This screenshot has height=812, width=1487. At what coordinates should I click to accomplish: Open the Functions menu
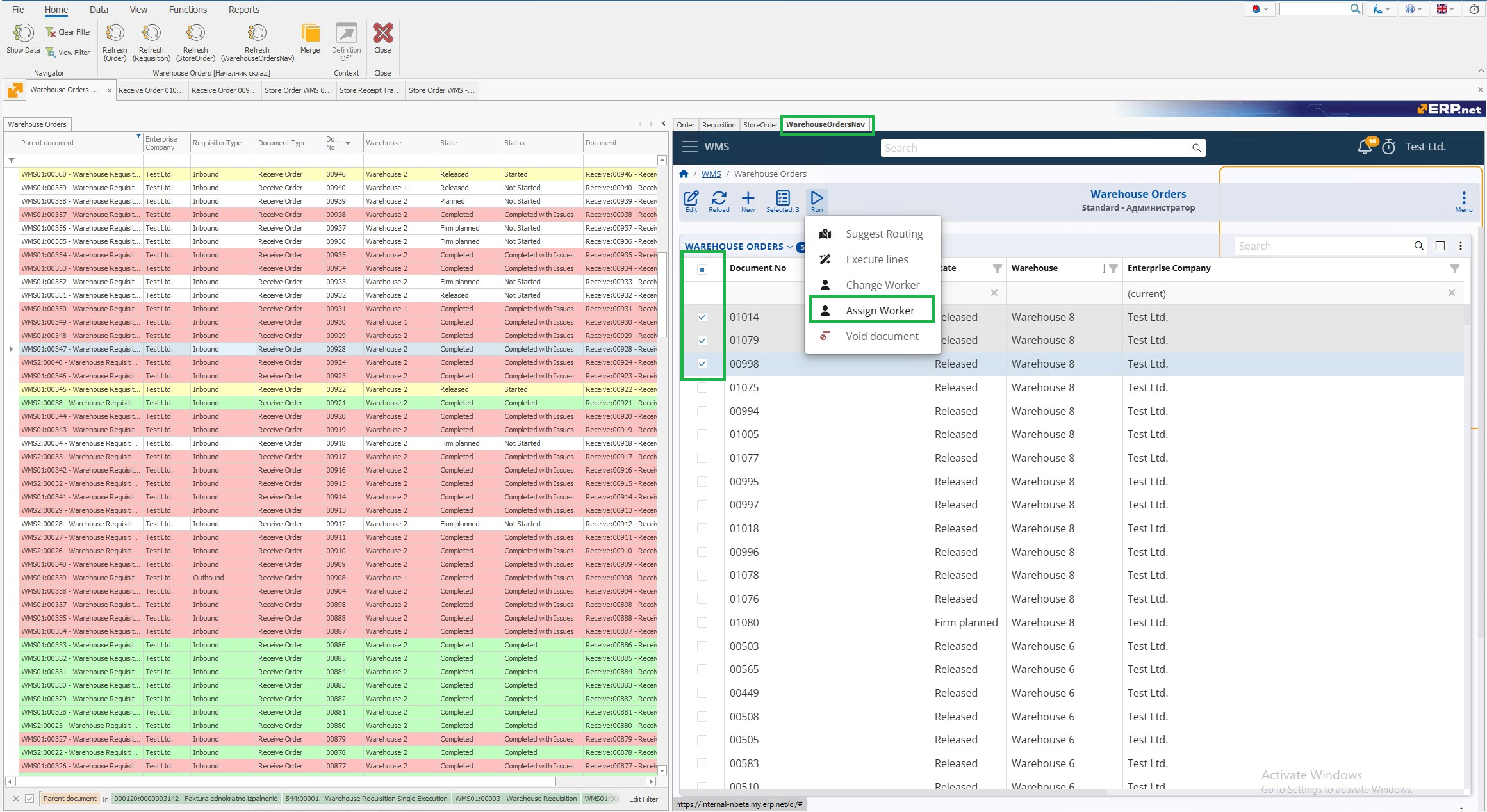[x=188, y=10]
